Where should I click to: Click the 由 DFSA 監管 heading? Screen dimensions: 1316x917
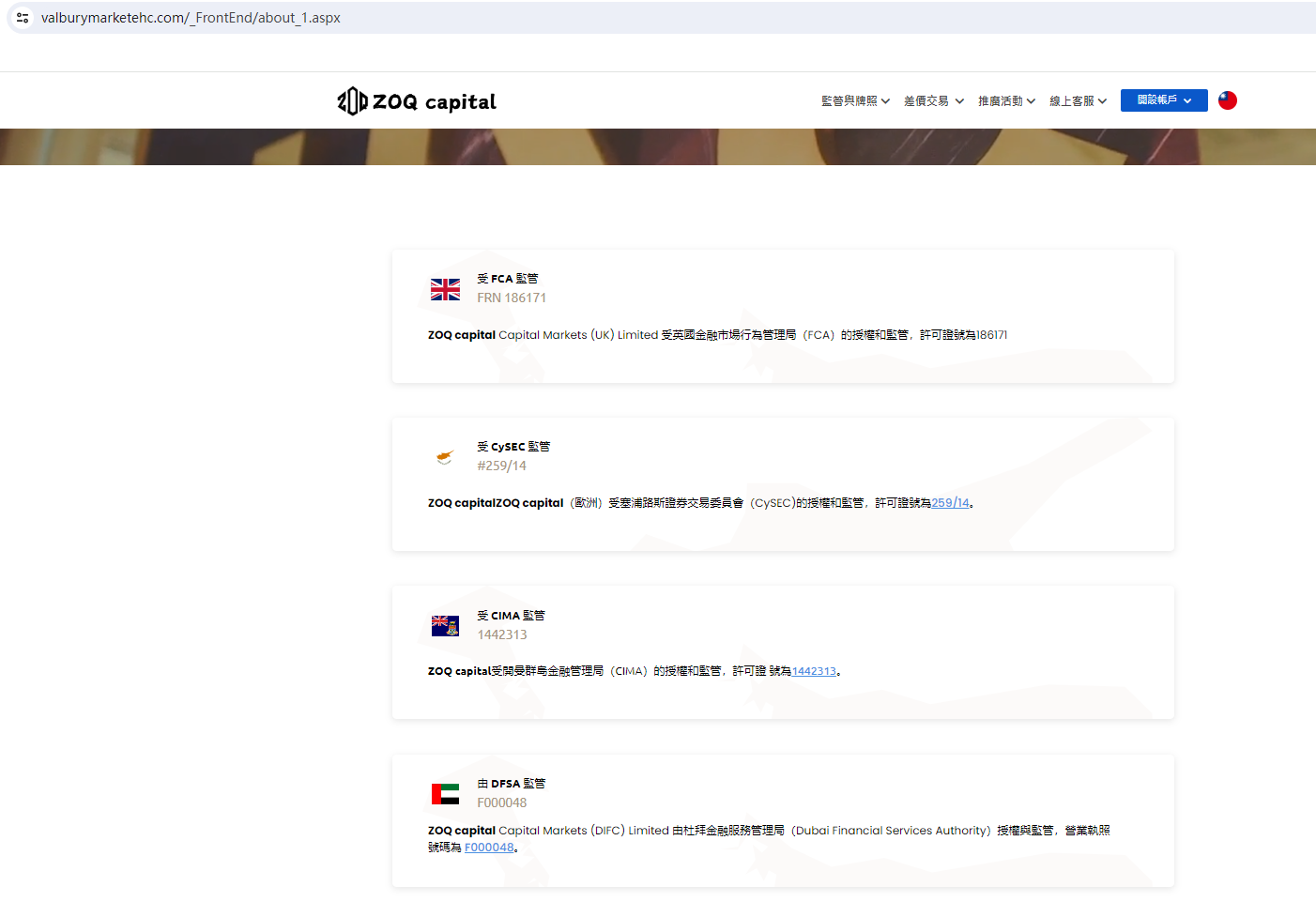[x=511, y=784]
